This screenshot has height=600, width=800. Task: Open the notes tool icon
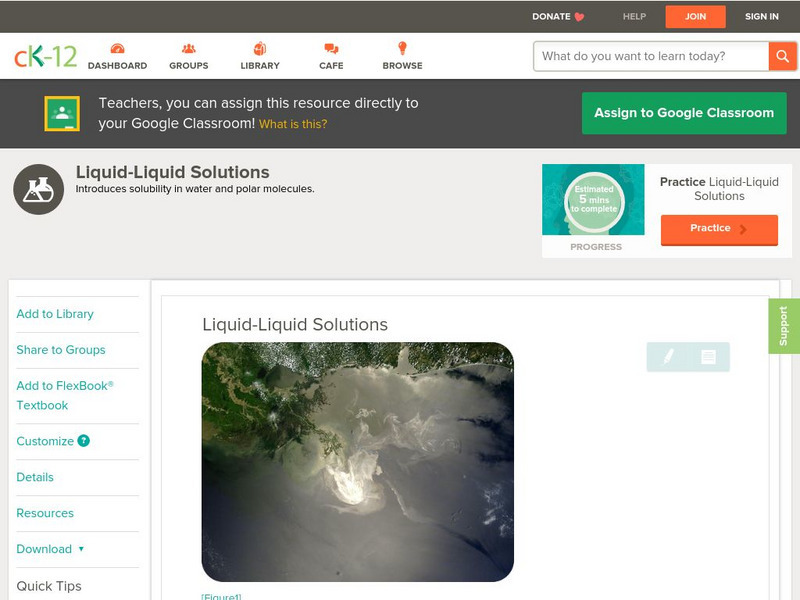[x=708, y=357]
